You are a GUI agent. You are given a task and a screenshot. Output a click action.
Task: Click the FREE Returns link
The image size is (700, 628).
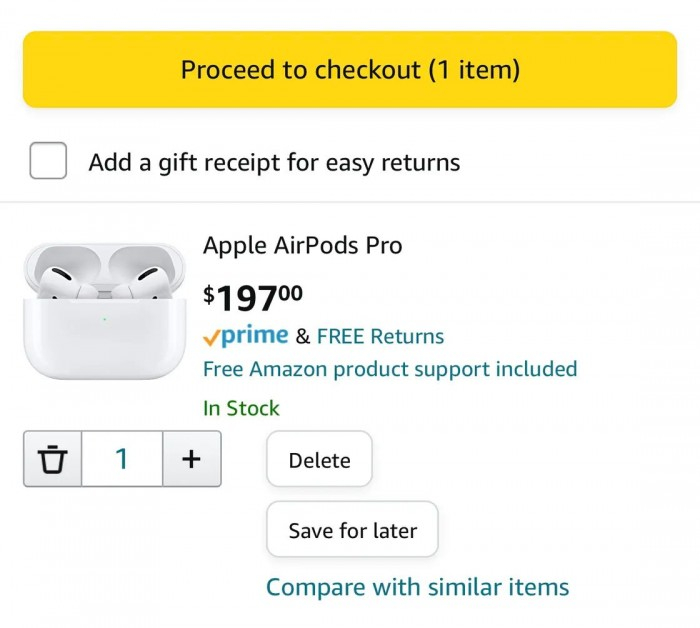click(x=380, y=337)
